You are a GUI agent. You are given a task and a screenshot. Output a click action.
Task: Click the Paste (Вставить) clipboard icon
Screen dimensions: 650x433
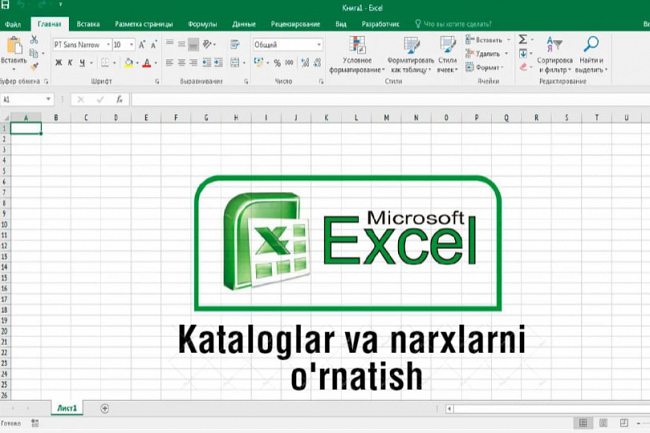click(15, 45)
